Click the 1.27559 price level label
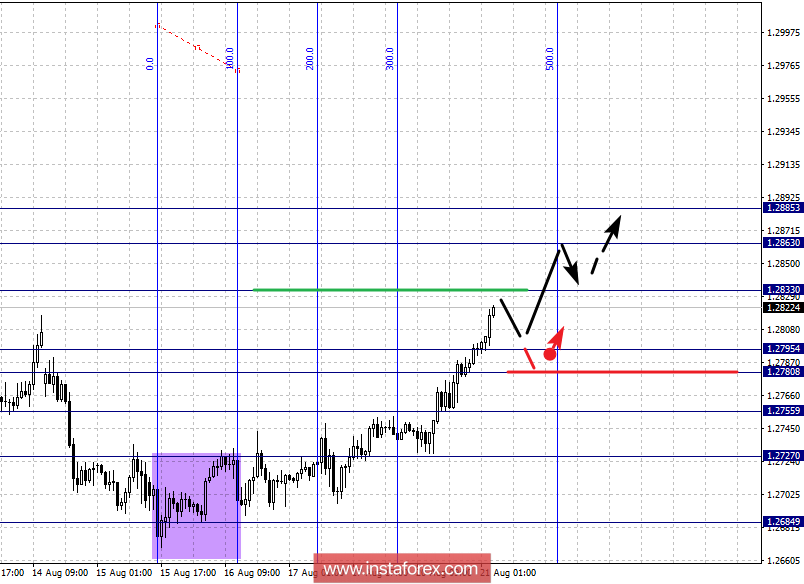This screenshot has height=584, width=804. 783,411
